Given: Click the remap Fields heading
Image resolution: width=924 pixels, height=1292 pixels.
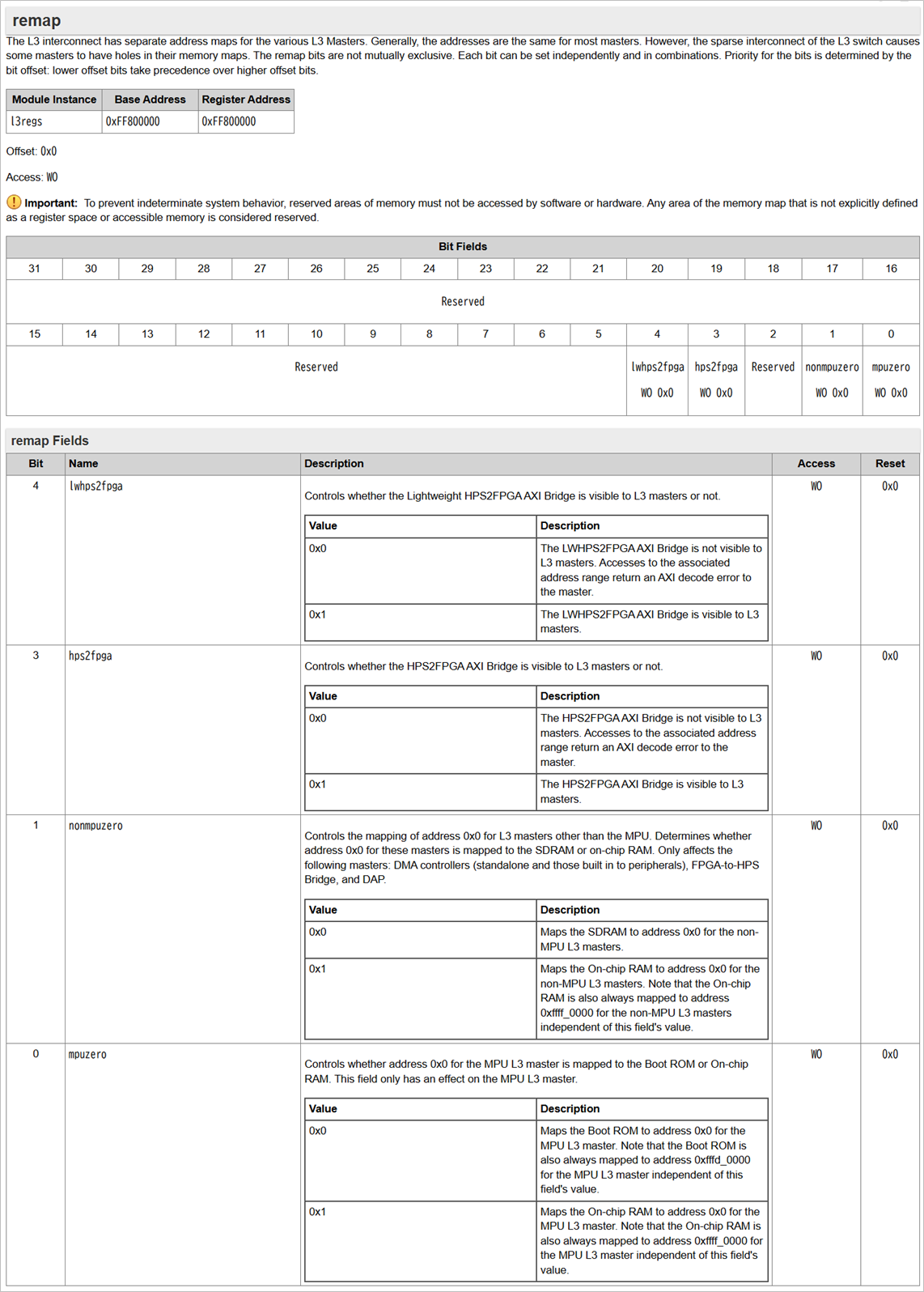Looking at the screenshot, I should tap(50, 441).
